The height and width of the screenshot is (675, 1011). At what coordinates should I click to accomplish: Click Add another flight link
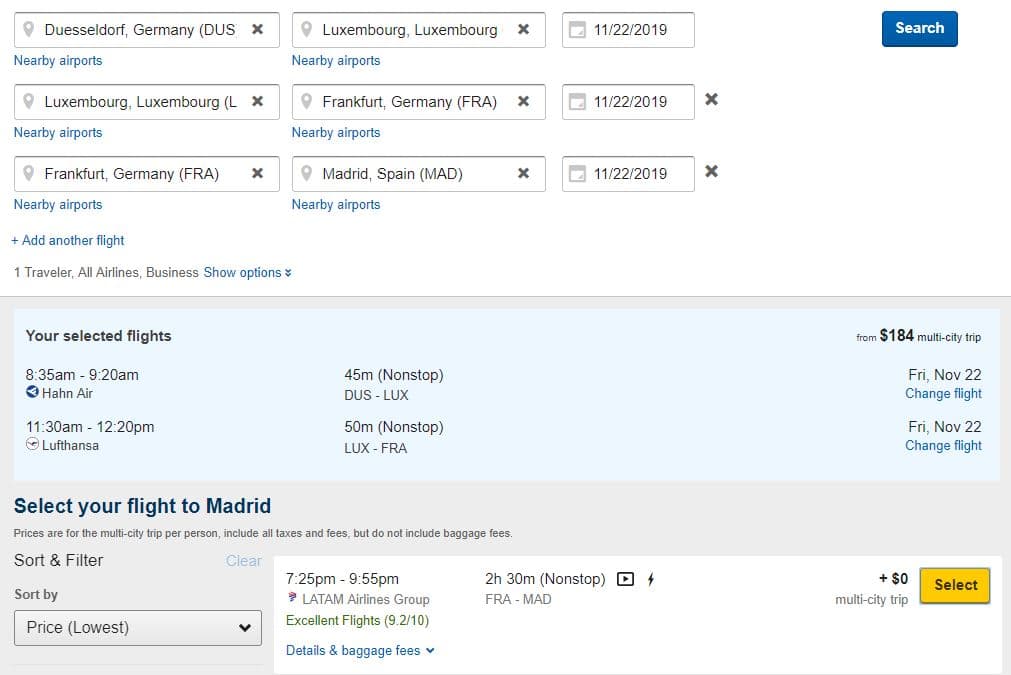(x=68, y=241)
